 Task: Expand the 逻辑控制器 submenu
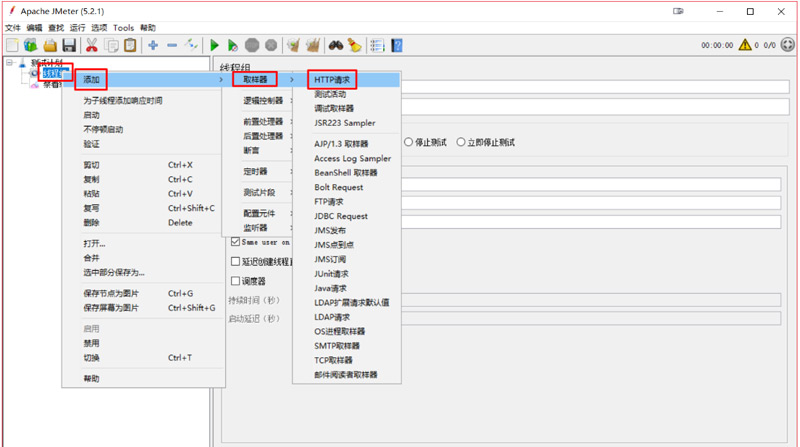(263, 101)
